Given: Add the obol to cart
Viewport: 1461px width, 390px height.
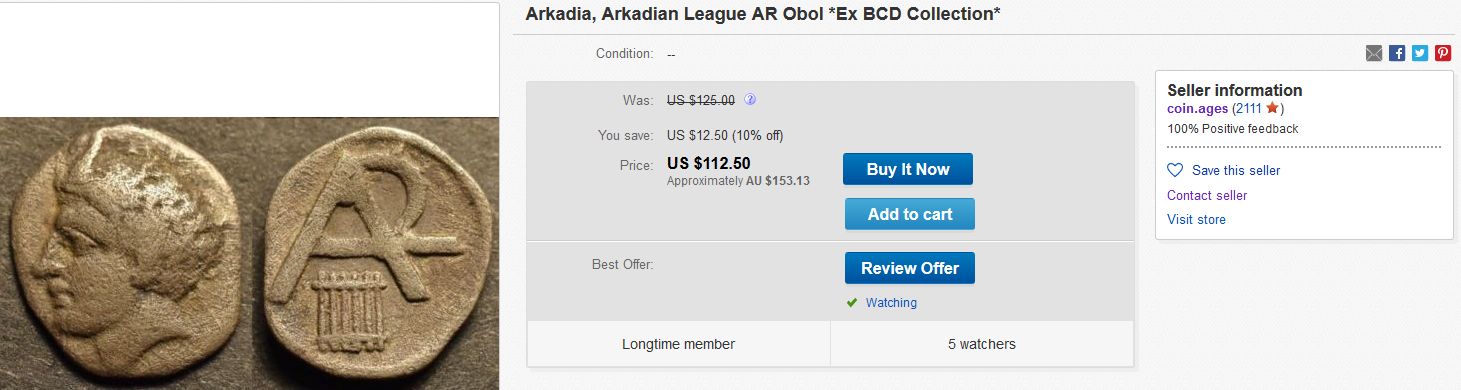Looking at the screenshot, I should tap(909, 214).
